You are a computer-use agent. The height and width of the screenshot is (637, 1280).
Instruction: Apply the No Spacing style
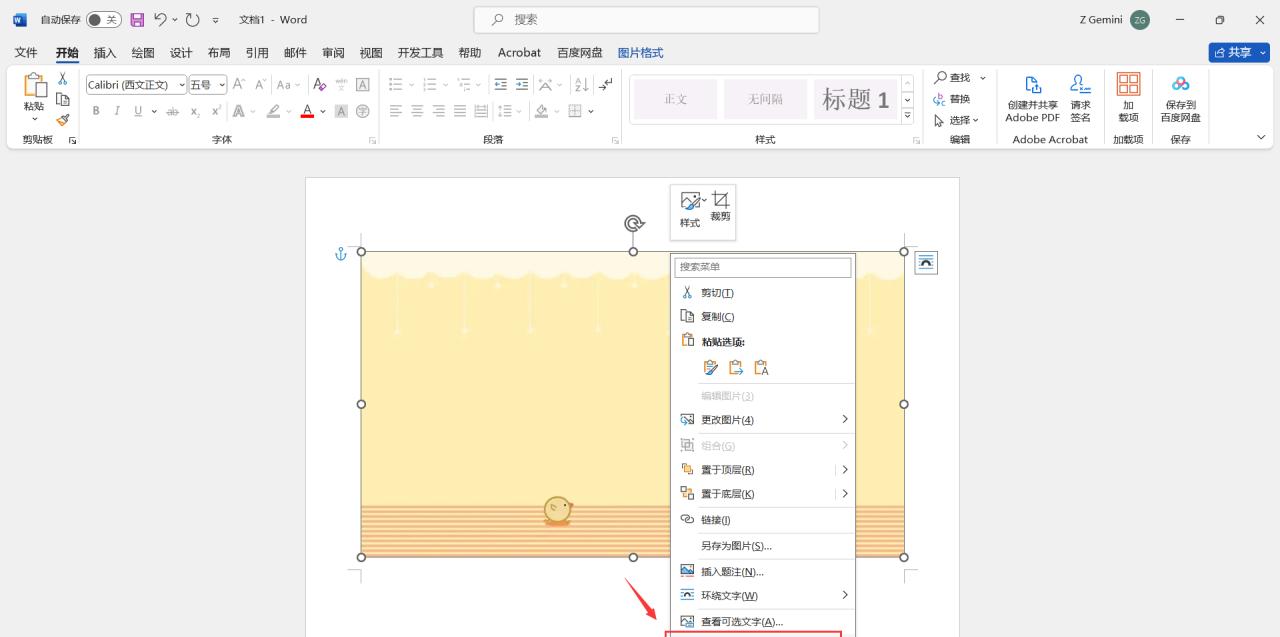[766, 99]
